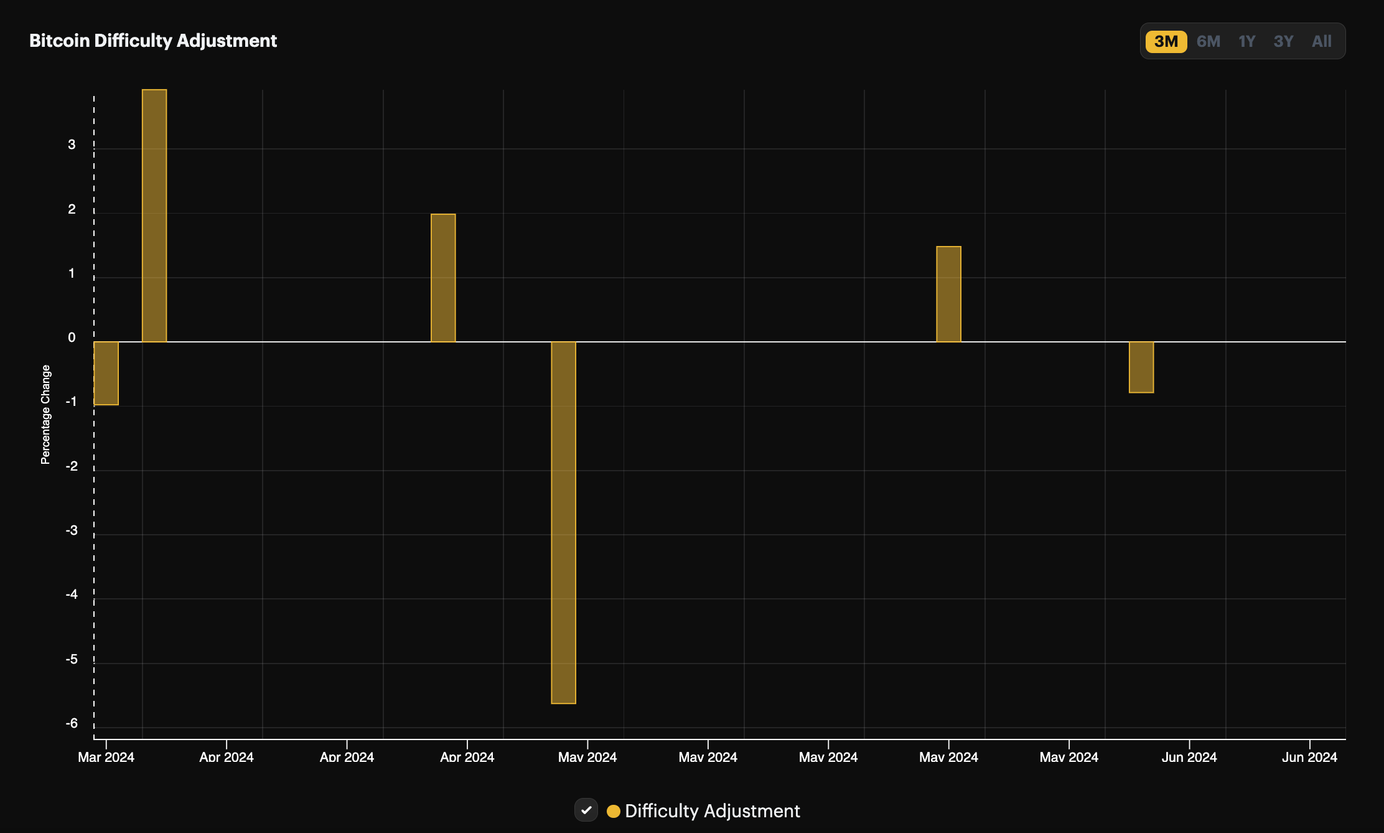Click the yellow Difficulty Adjustment legend dot

612,810
